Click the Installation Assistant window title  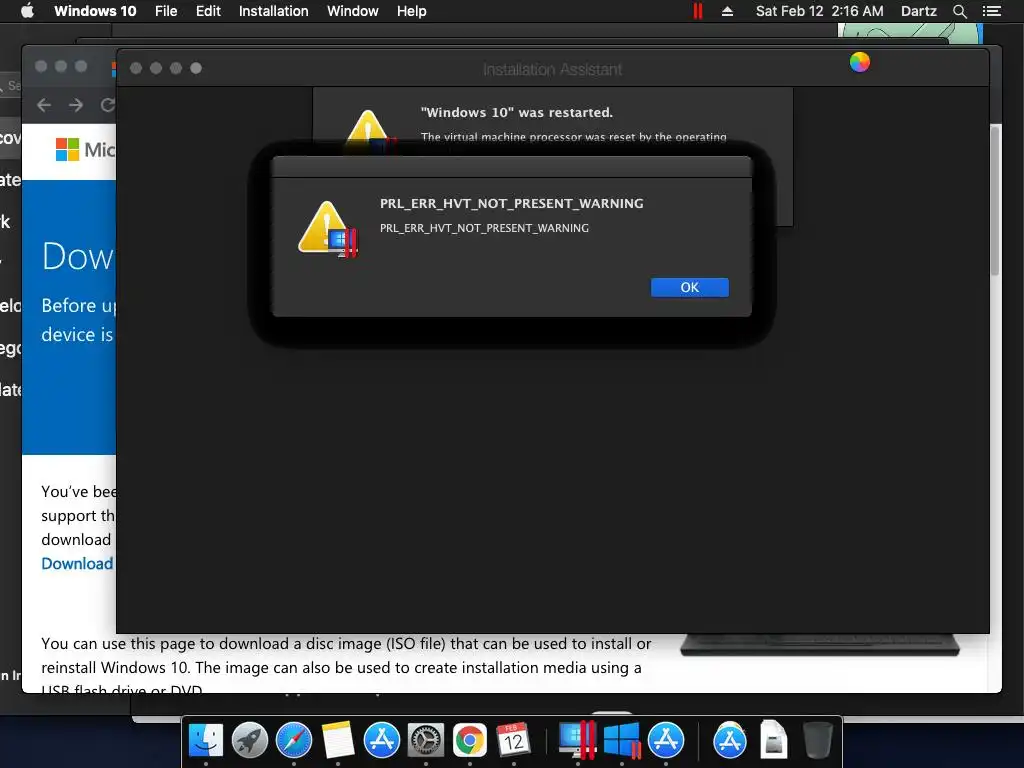click(552, 69)
